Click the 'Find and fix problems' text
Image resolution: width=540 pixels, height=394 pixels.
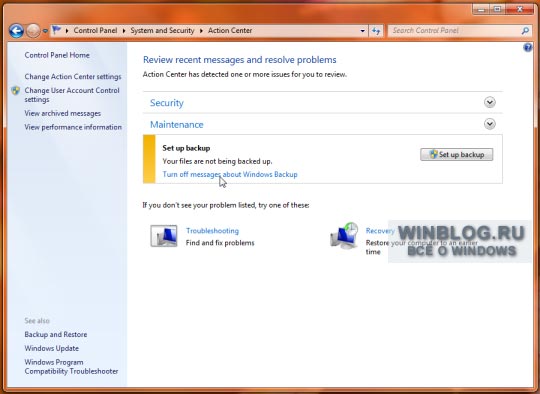coord(220,243)
